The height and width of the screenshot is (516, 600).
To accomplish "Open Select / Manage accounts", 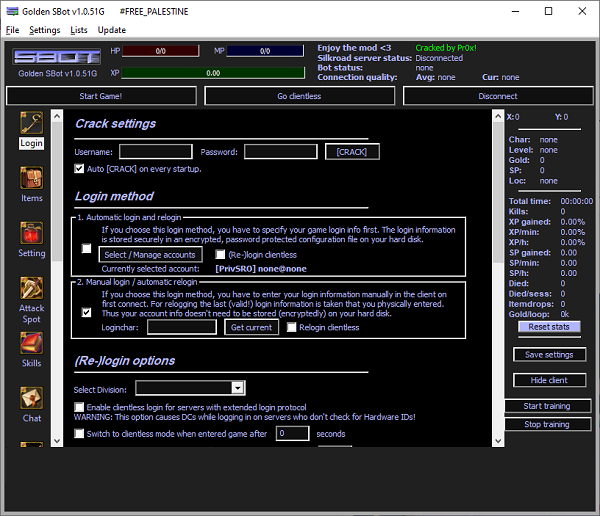I will (x=150, y=255).
